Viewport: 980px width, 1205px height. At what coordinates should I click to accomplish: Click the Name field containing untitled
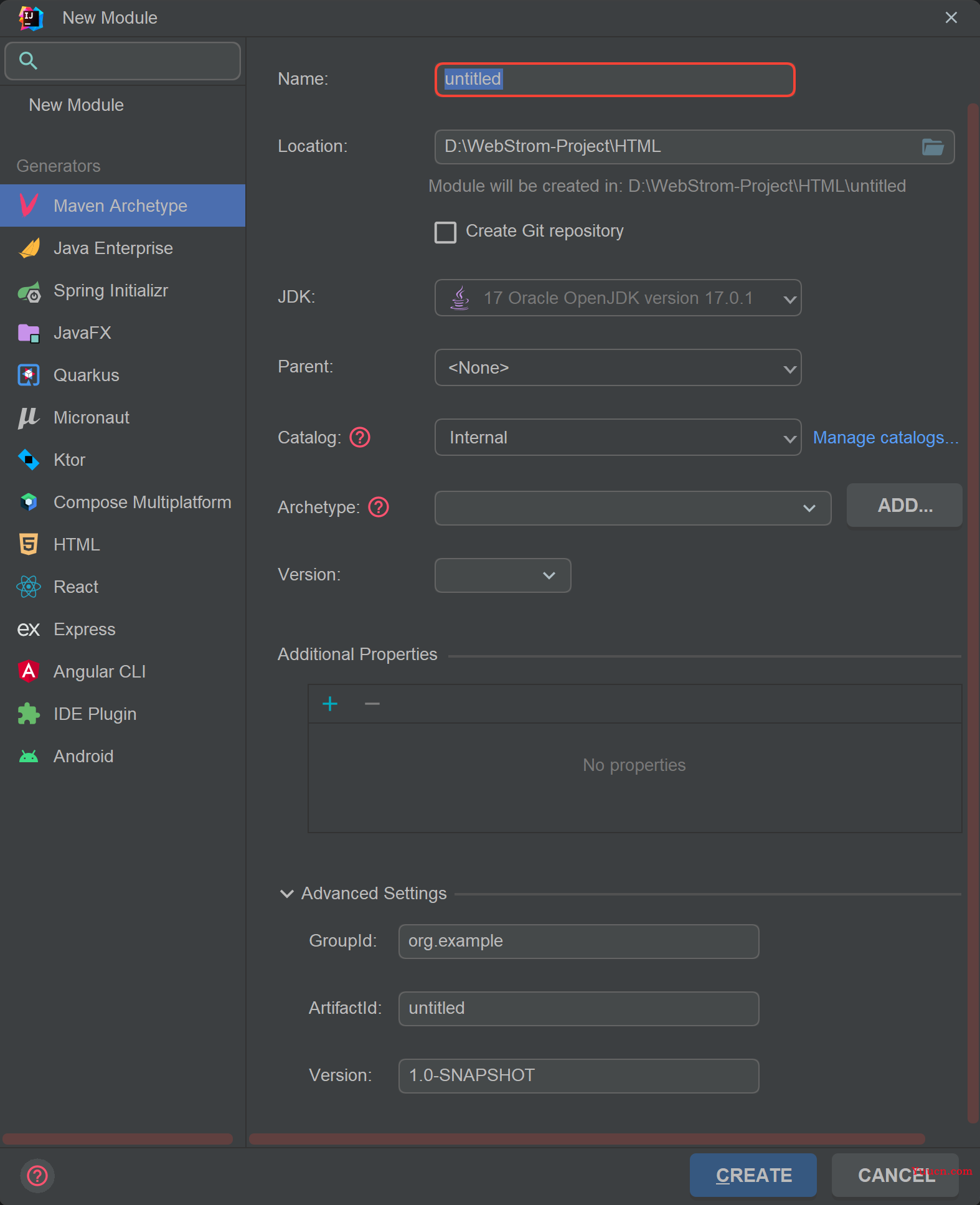click(615, 80)
